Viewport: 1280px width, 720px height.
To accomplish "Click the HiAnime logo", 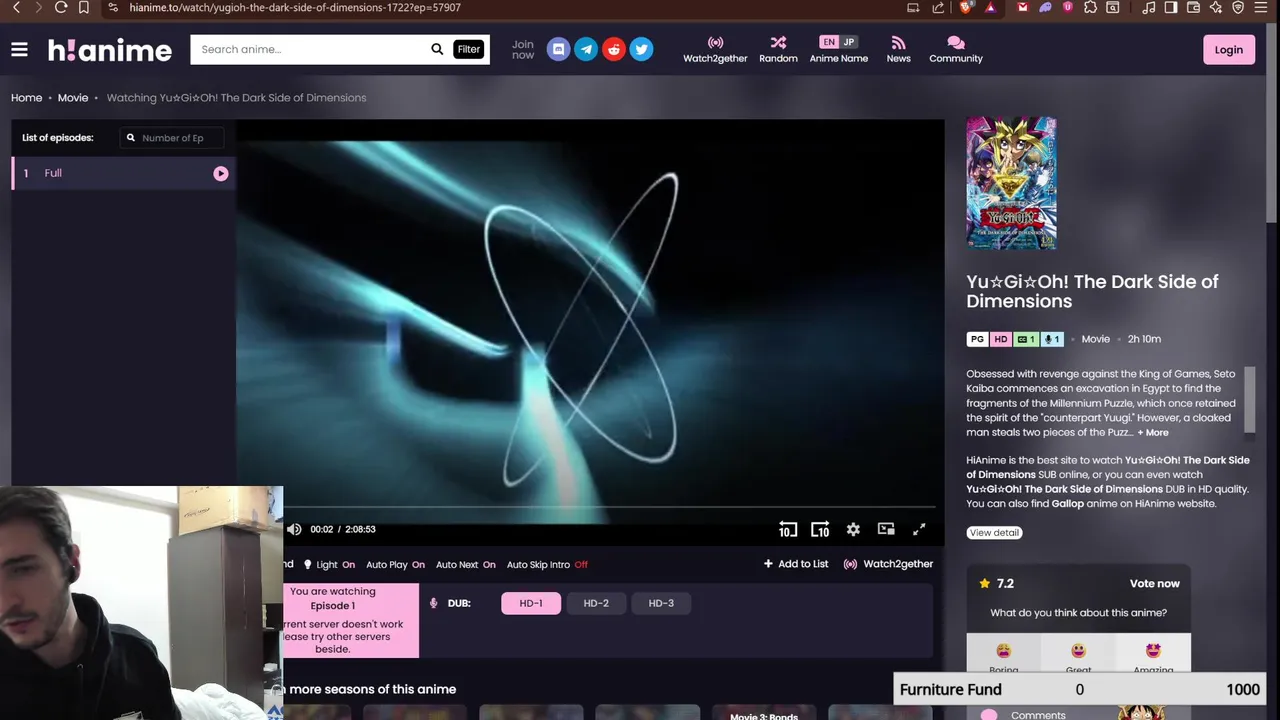I will (110, 50).
